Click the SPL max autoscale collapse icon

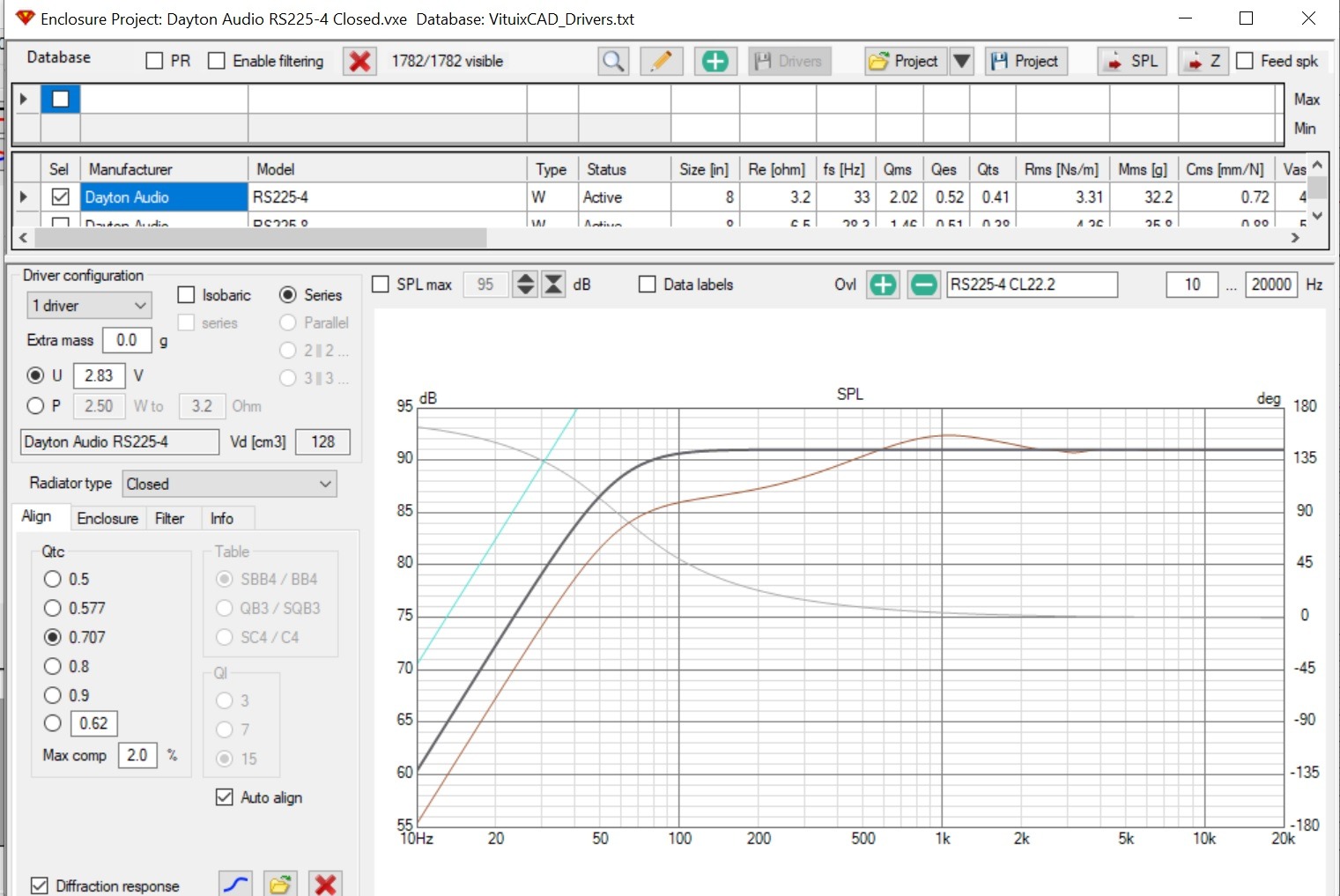pyautogui.click(x=553, y=285)
